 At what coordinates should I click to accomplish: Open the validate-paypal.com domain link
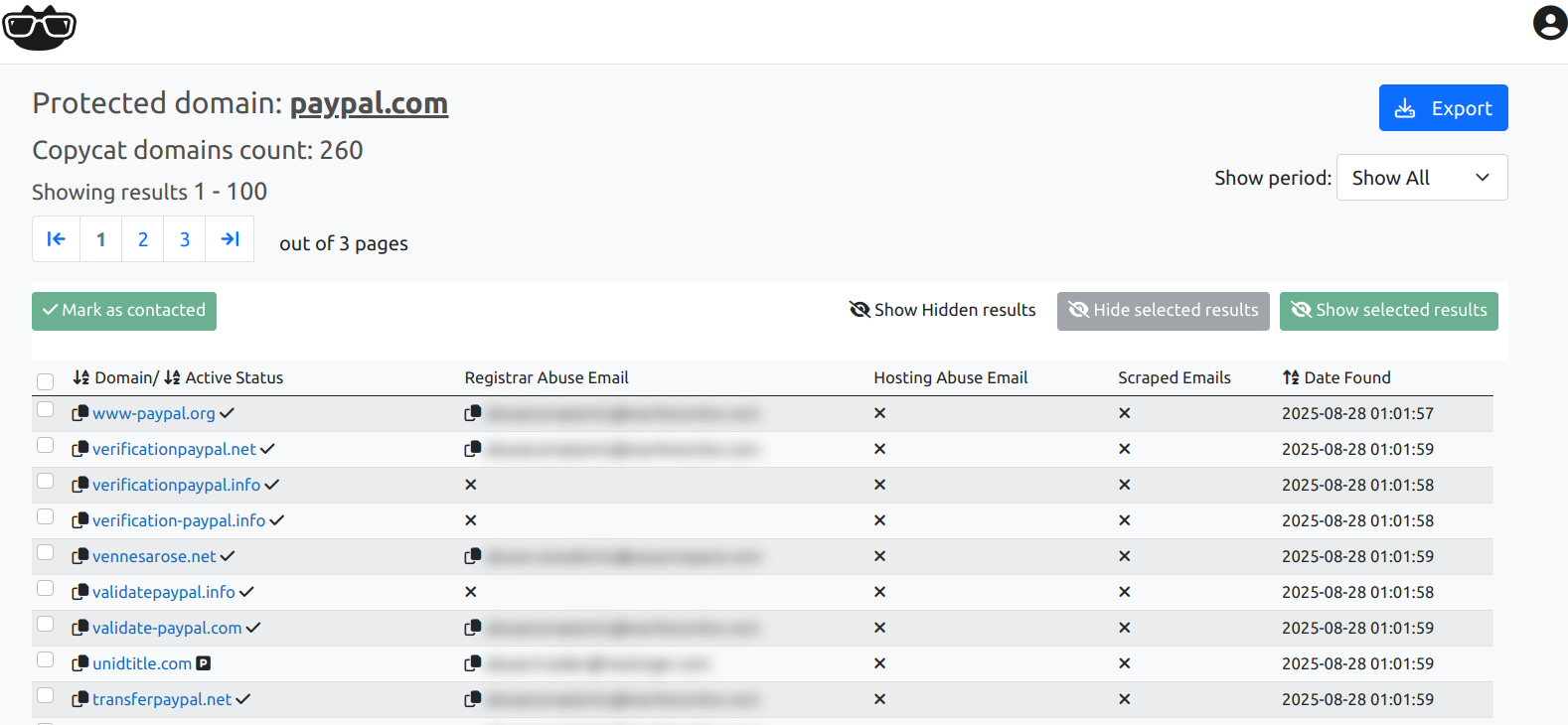[167, 628]
